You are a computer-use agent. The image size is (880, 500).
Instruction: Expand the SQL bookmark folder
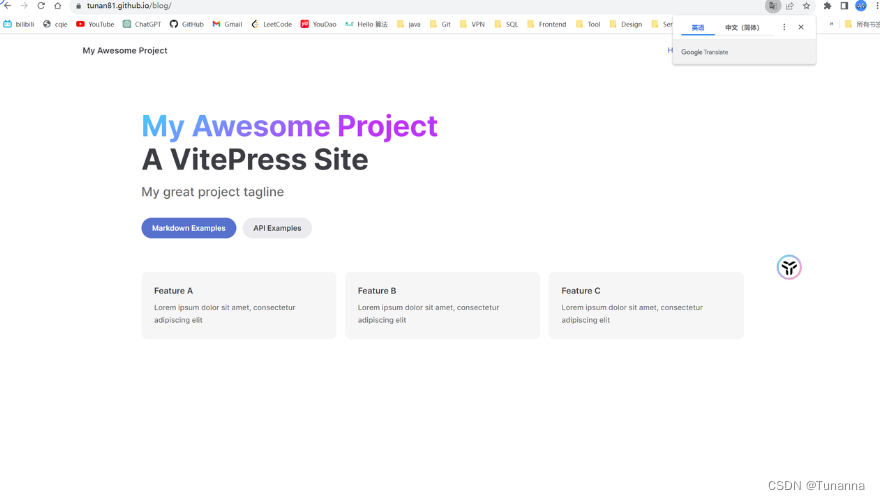point(506,24)
